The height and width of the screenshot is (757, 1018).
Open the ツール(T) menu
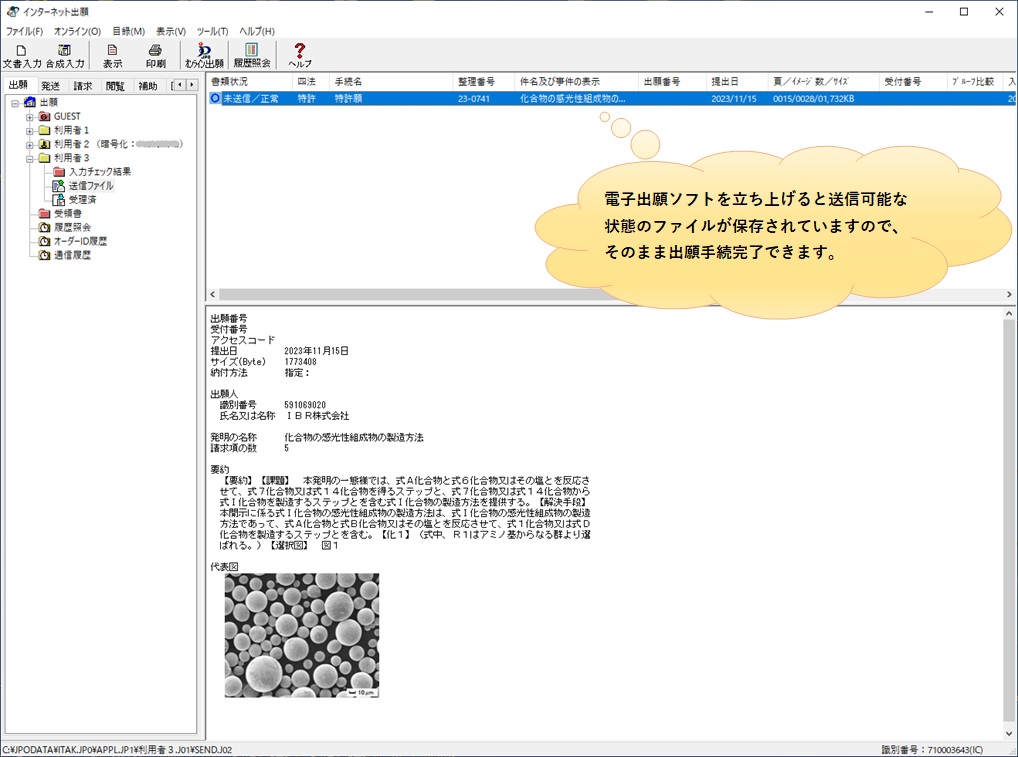coord(212,31)
